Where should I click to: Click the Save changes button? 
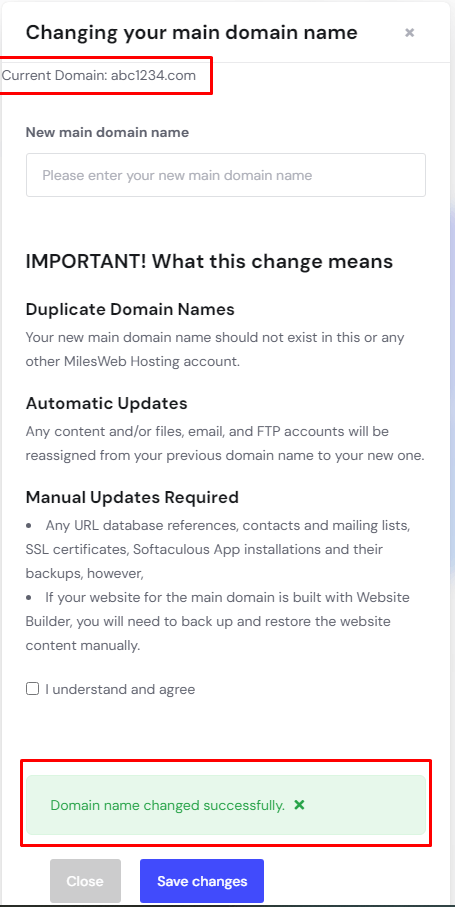pyautogui.click(x=202, y=881)
